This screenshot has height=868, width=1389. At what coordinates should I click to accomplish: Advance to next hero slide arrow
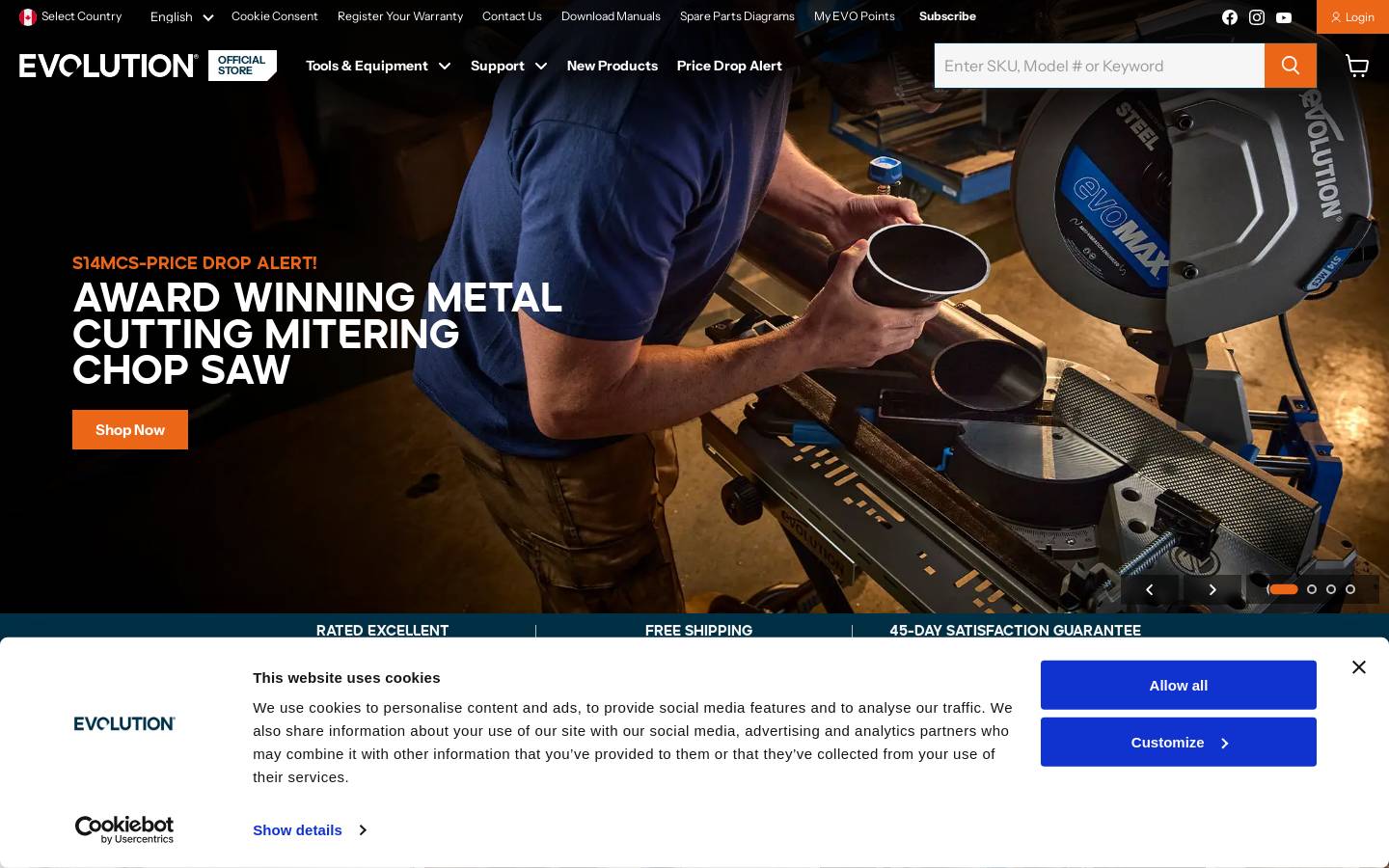click(x=1212, y=589)
